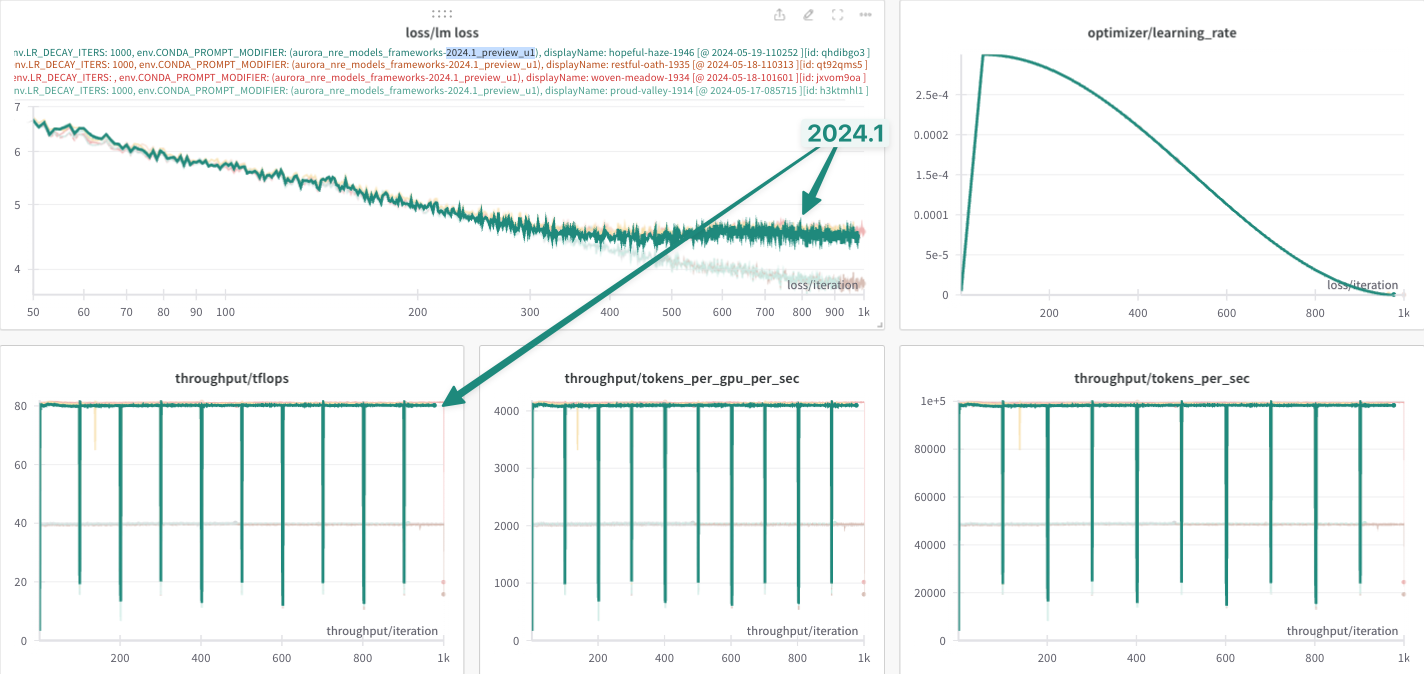1424x674 pixels.
Task: Click the optimizer/learning_rate chart title
Action: tap(1161, 33)
